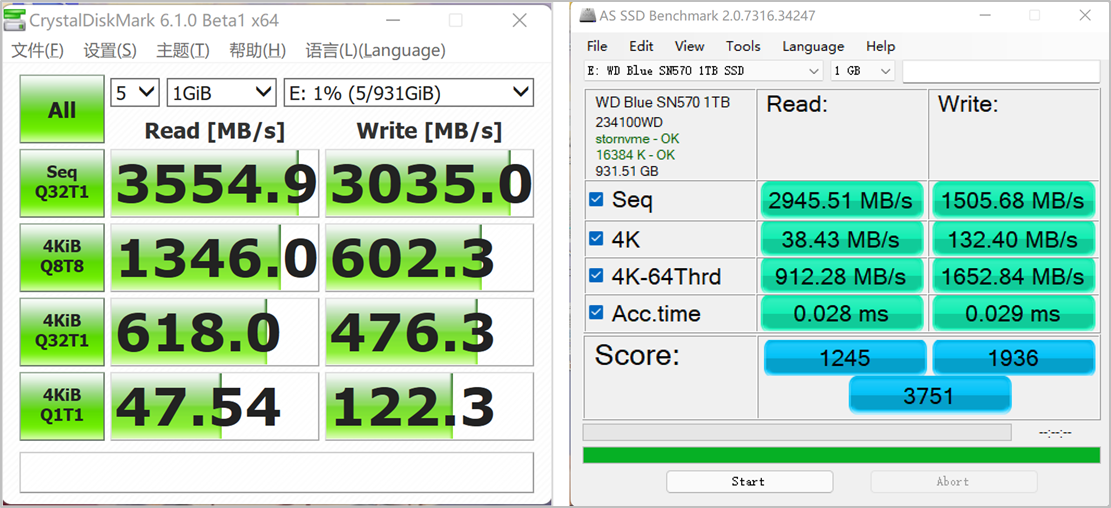This screenshot has height=508, width=1111.
Task: Click the AS SSD Seq read 2945.51 MB/s
Action: 841,201
